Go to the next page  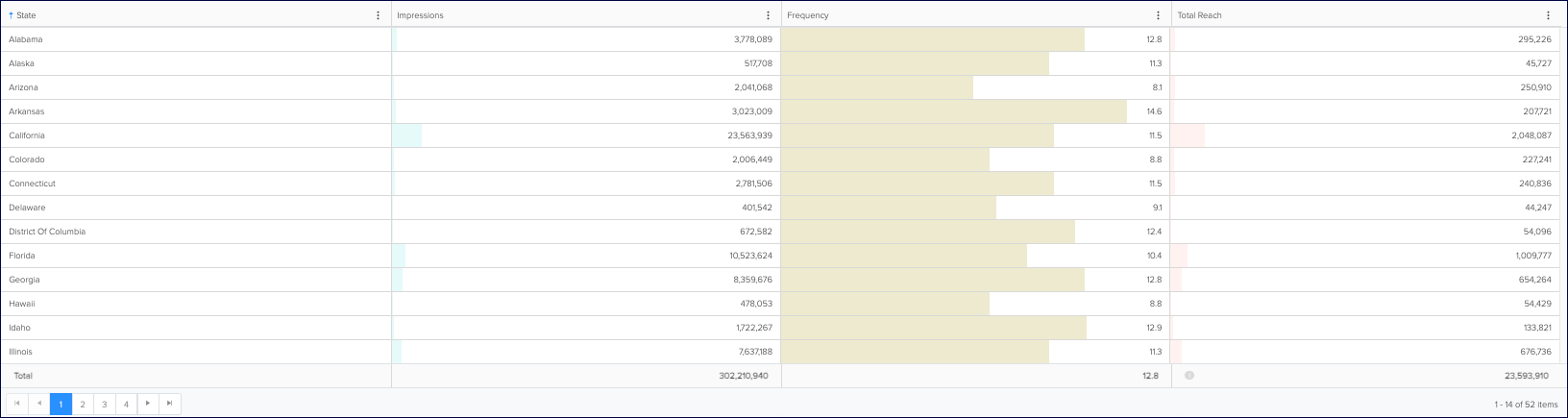[148, 404]
